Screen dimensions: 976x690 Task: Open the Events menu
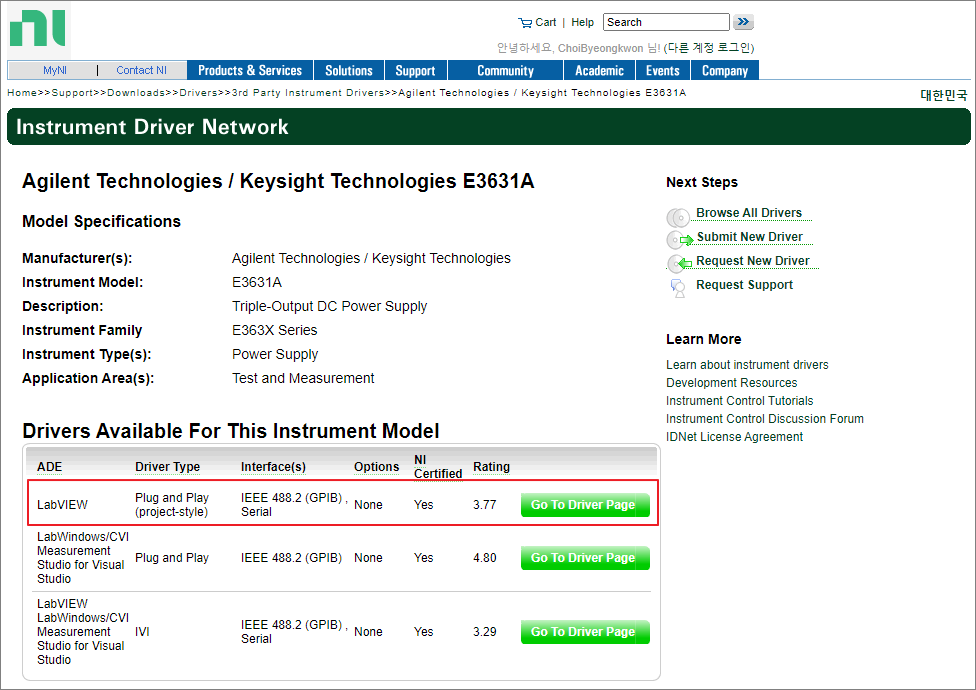[662, 70]
